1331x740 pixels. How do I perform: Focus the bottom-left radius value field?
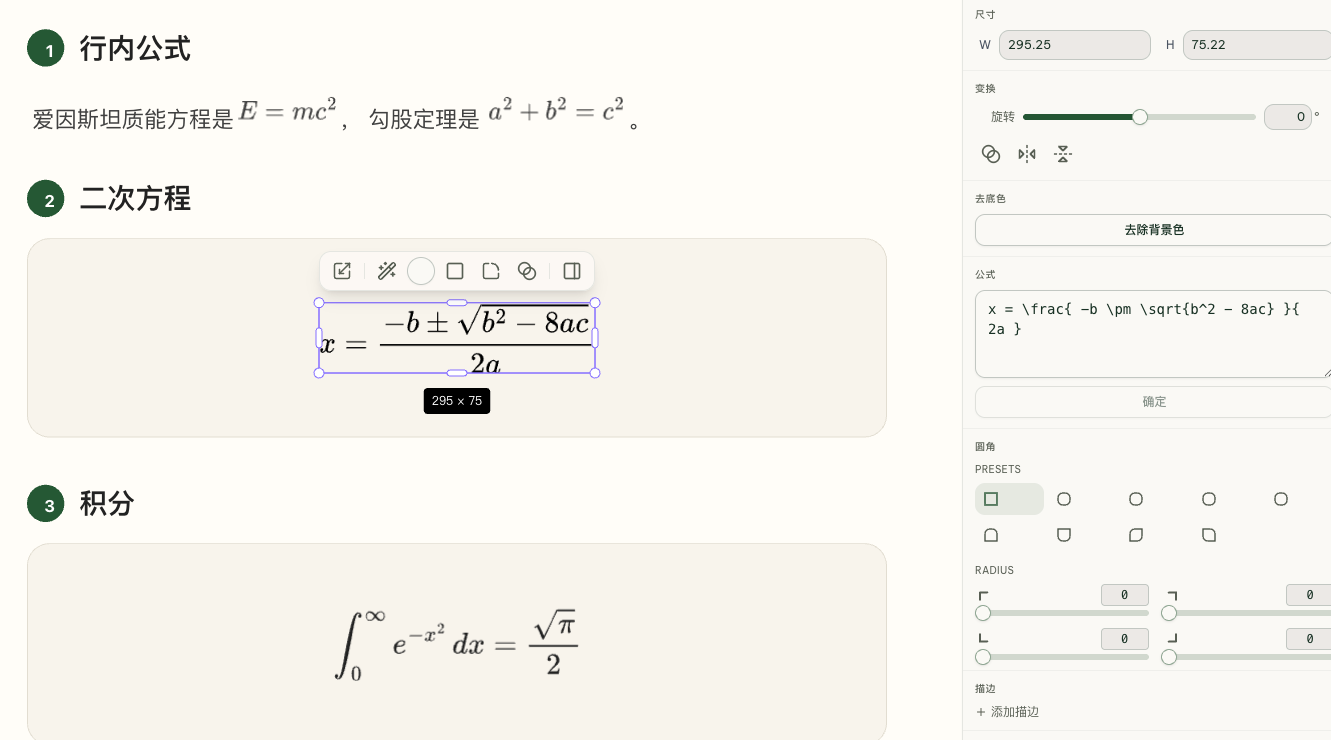click(x=1125, y=638)
